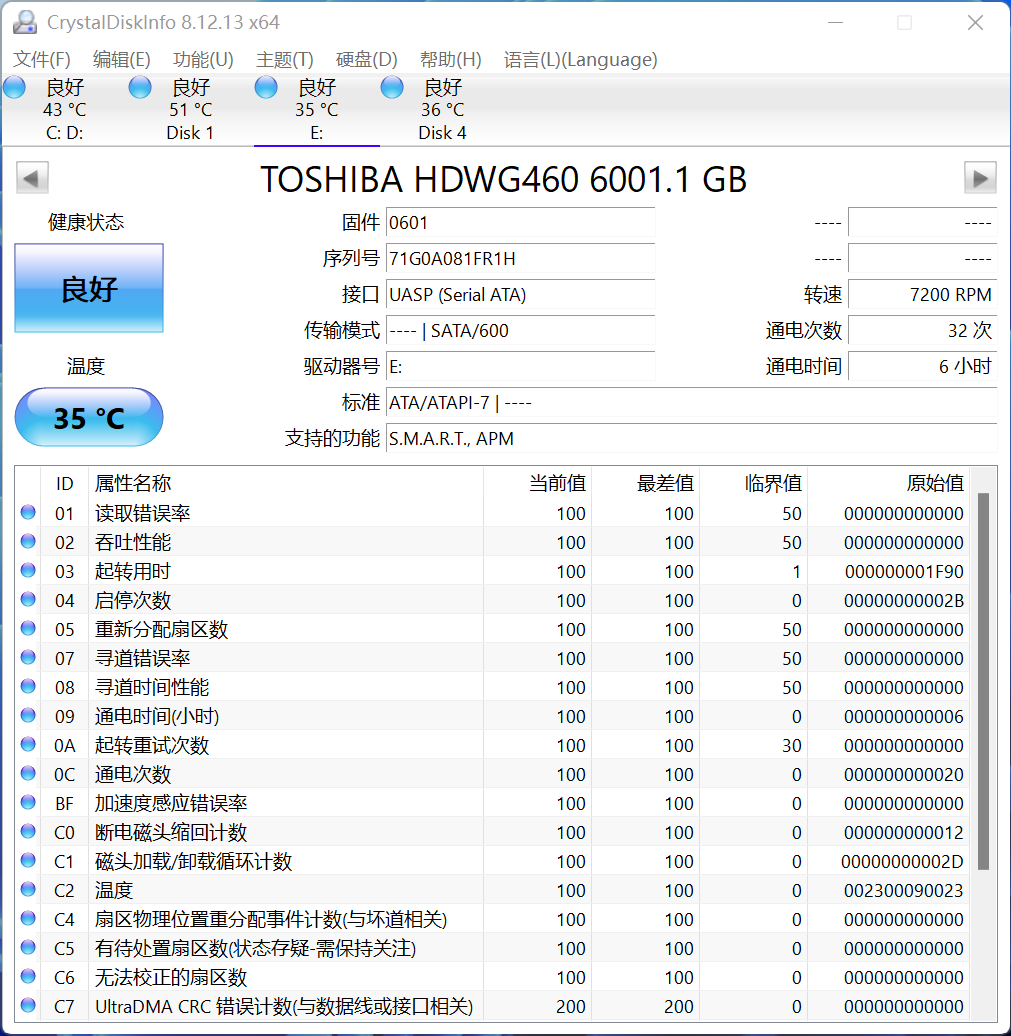Click the status orb for C: D: disk
The height and width of the screenshot is (1036, 1011).
point(15,87)
